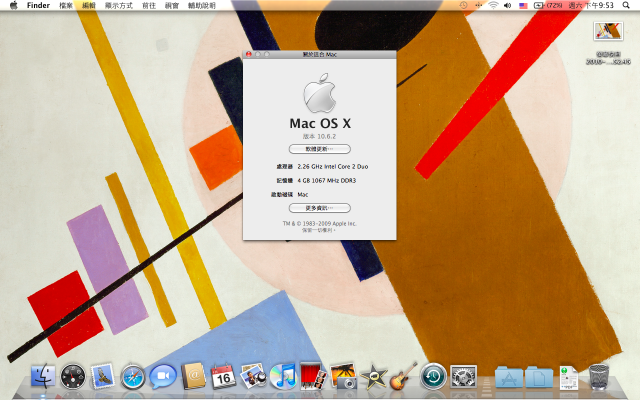Open the volume control in menu bar
Screen dimensions: 640x400
click(x=508, y=5)
